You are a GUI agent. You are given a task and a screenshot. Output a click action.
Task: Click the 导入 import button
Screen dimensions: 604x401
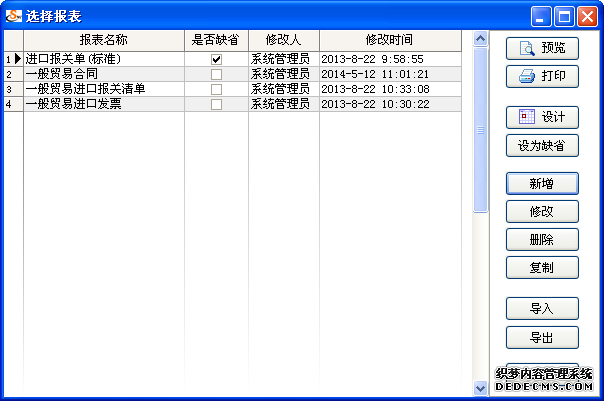click(542, 308)
